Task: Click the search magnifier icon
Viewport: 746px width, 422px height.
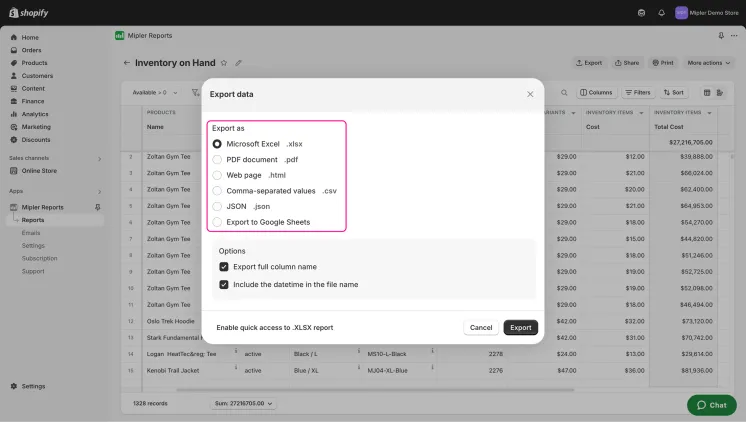Action: point(564,93)
